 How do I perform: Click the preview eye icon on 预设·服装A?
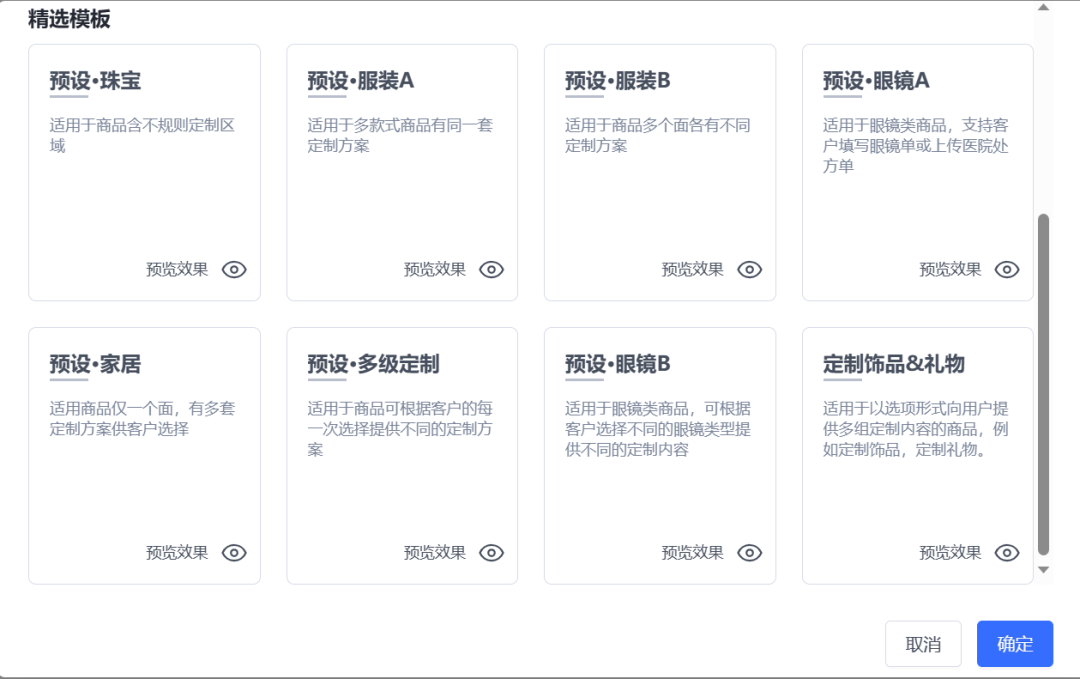(x=491, y=269)
